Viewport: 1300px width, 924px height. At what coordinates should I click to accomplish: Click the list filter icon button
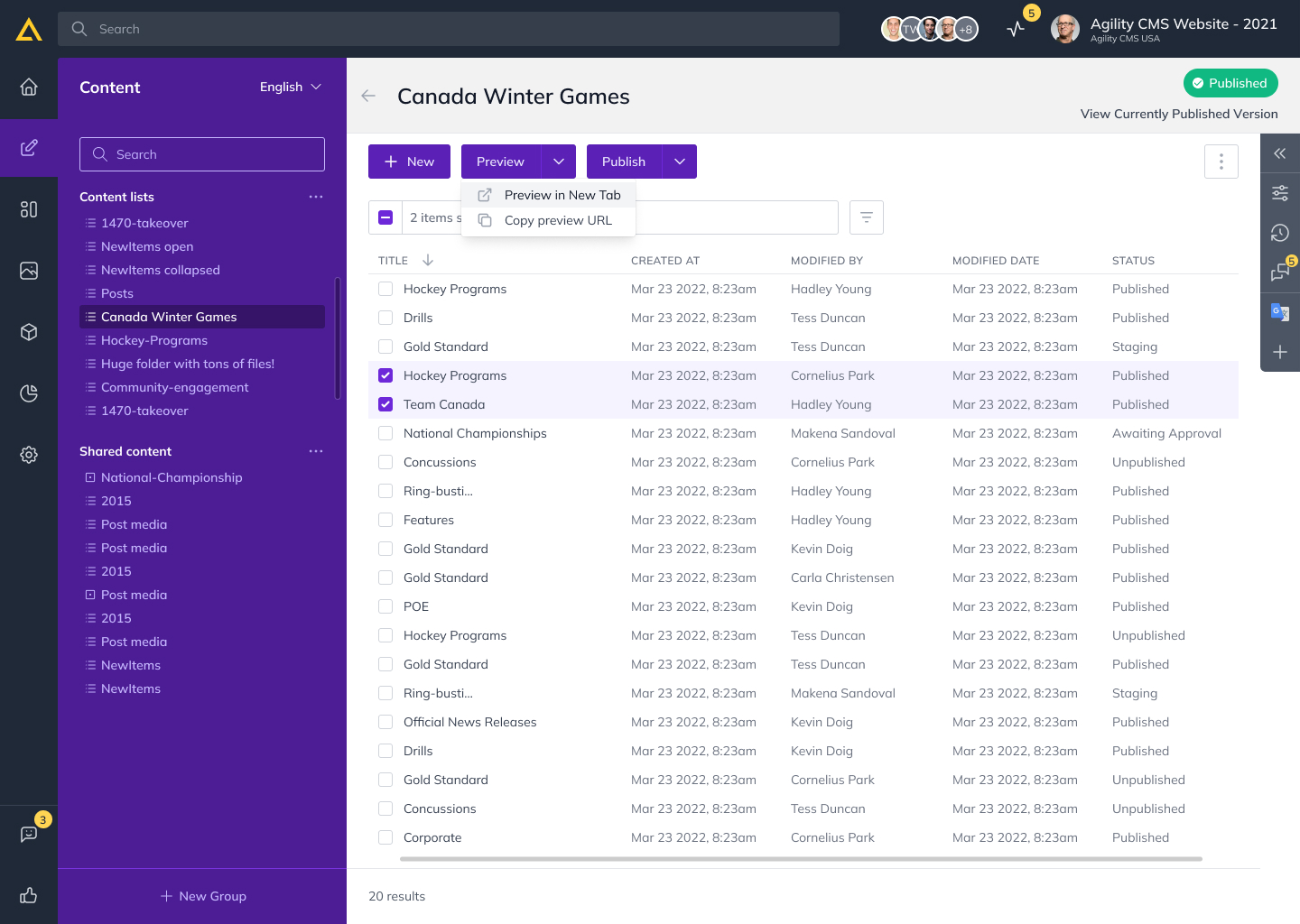pos(866,217)
